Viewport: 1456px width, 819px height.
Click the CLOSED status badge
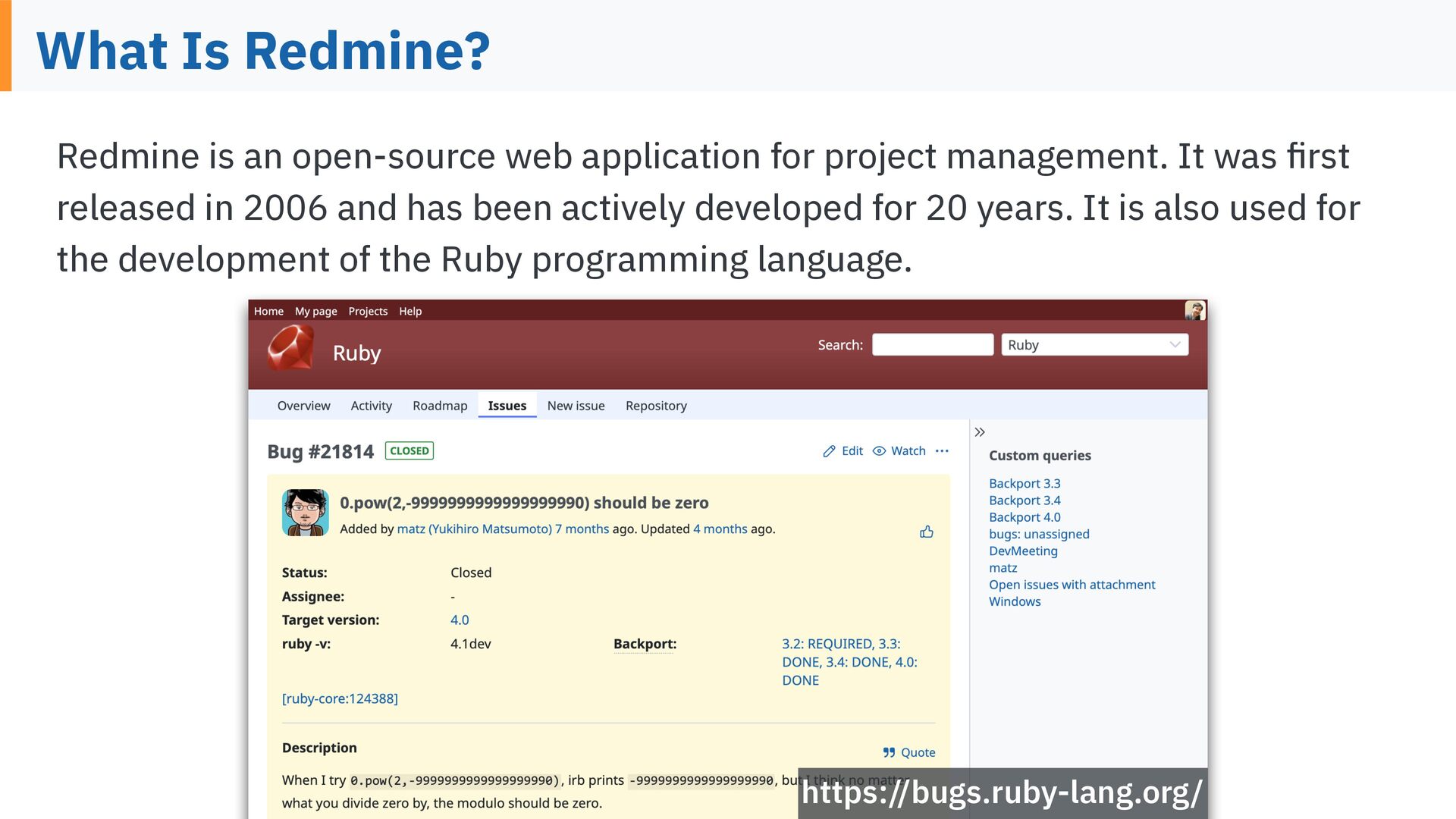[409, 450]
